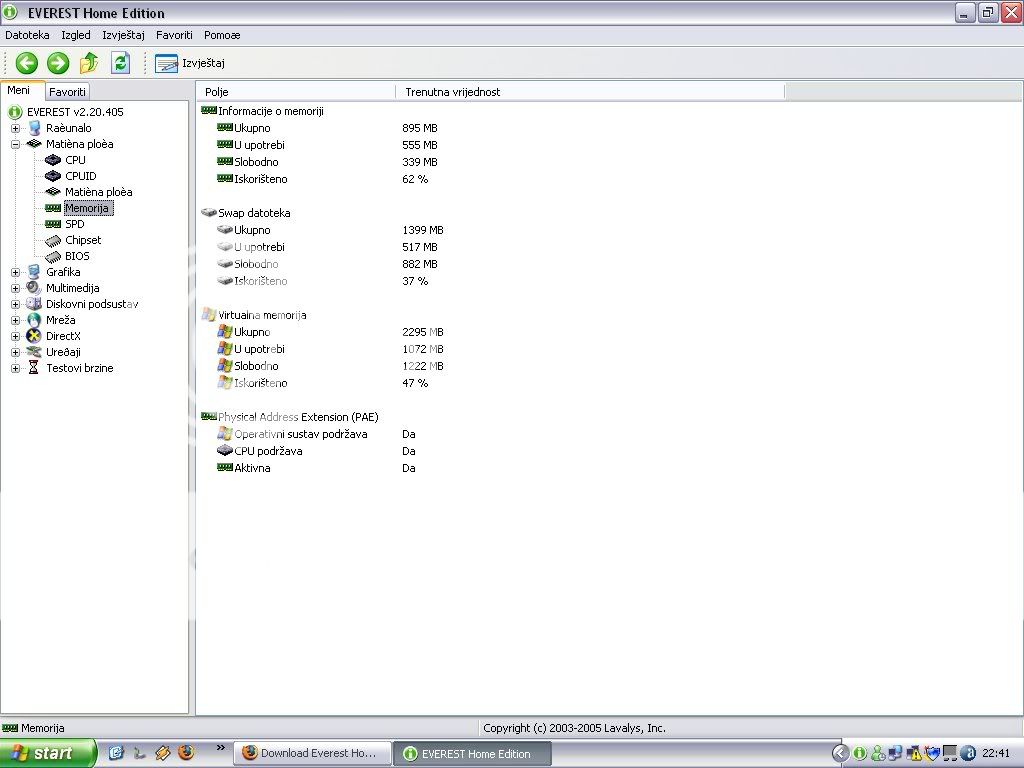Open the Izvještaj menu in the menu bar
The height and width of the screenshot is (768, 1024).
(x=123, y=35)
